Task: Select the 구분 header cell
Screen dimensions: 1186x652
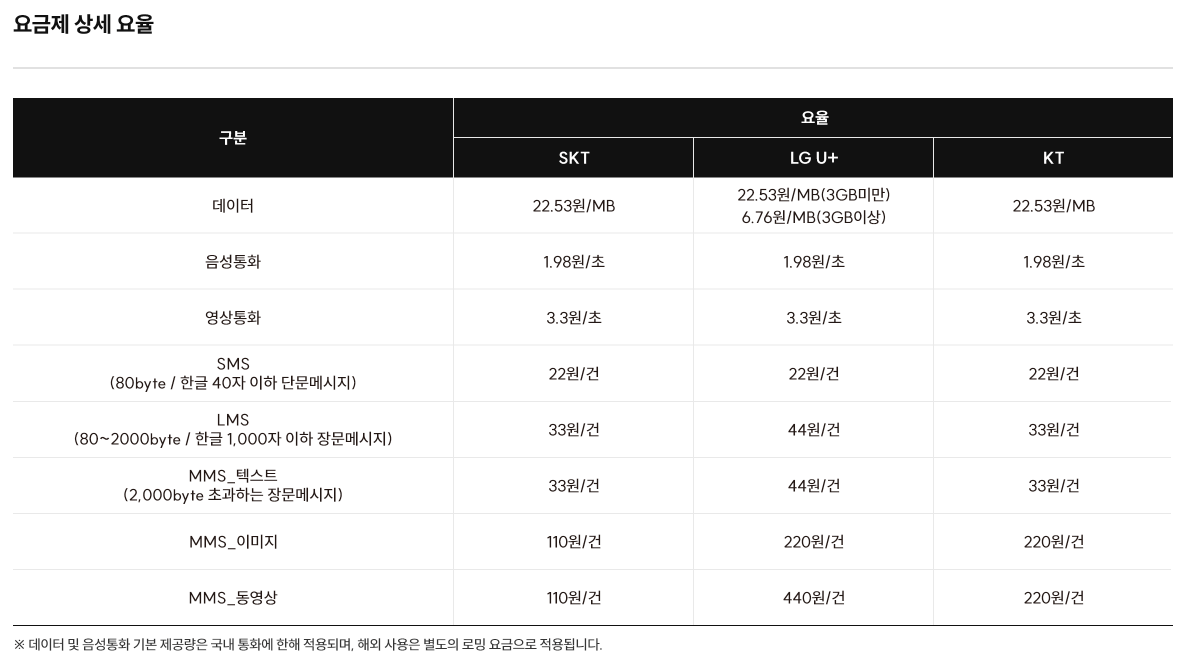Action: [x=233, y=138]
